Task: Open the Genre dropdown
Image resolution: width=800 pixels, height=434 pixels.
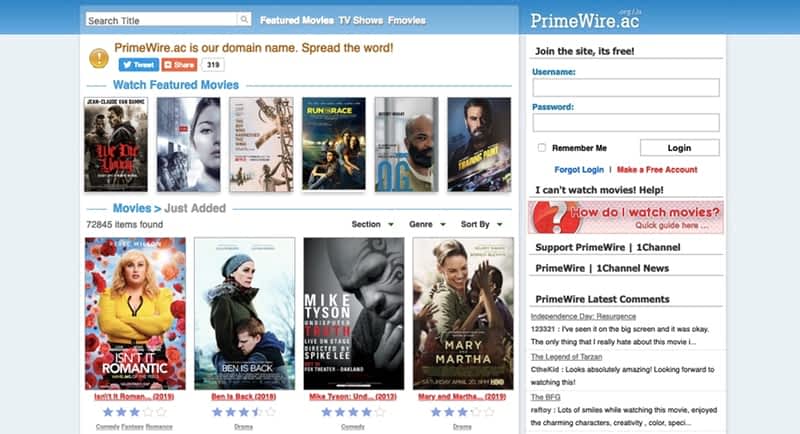Action: (x=427, y=224)
